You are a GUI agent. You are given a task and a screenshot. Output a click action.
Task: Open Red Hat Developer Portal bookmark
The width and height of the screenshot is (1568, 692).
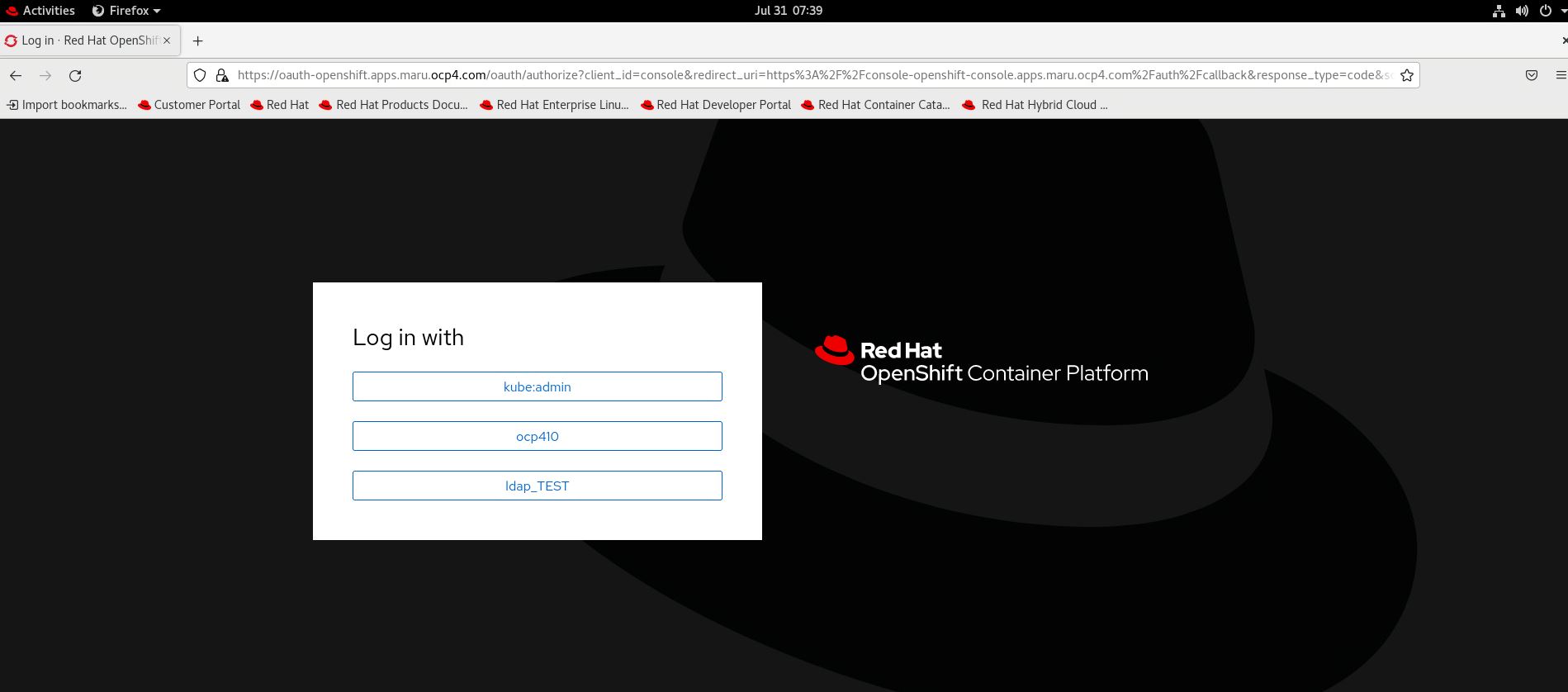tap(715, 105)
